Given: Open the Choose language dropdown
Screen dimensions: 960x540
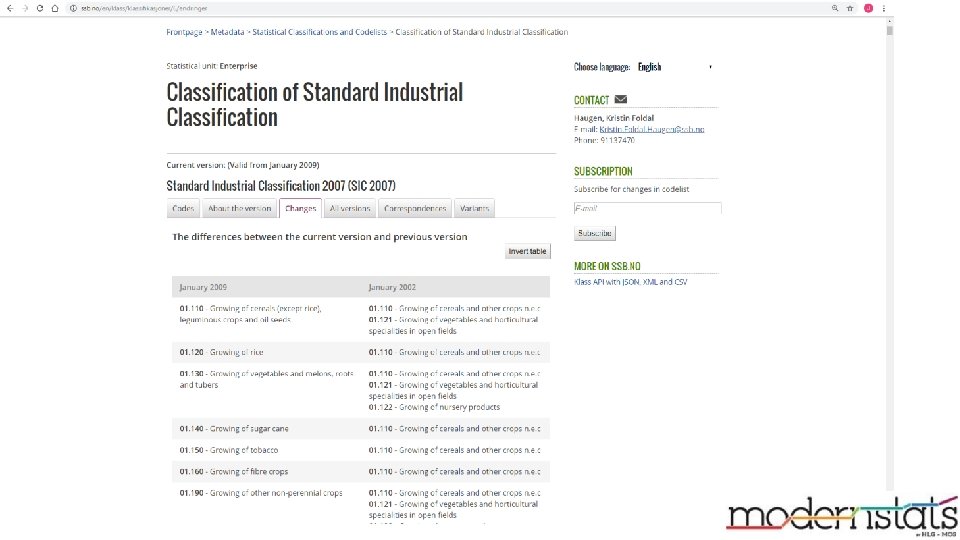Looking at the screenshot, I should (x=675, y=67).
